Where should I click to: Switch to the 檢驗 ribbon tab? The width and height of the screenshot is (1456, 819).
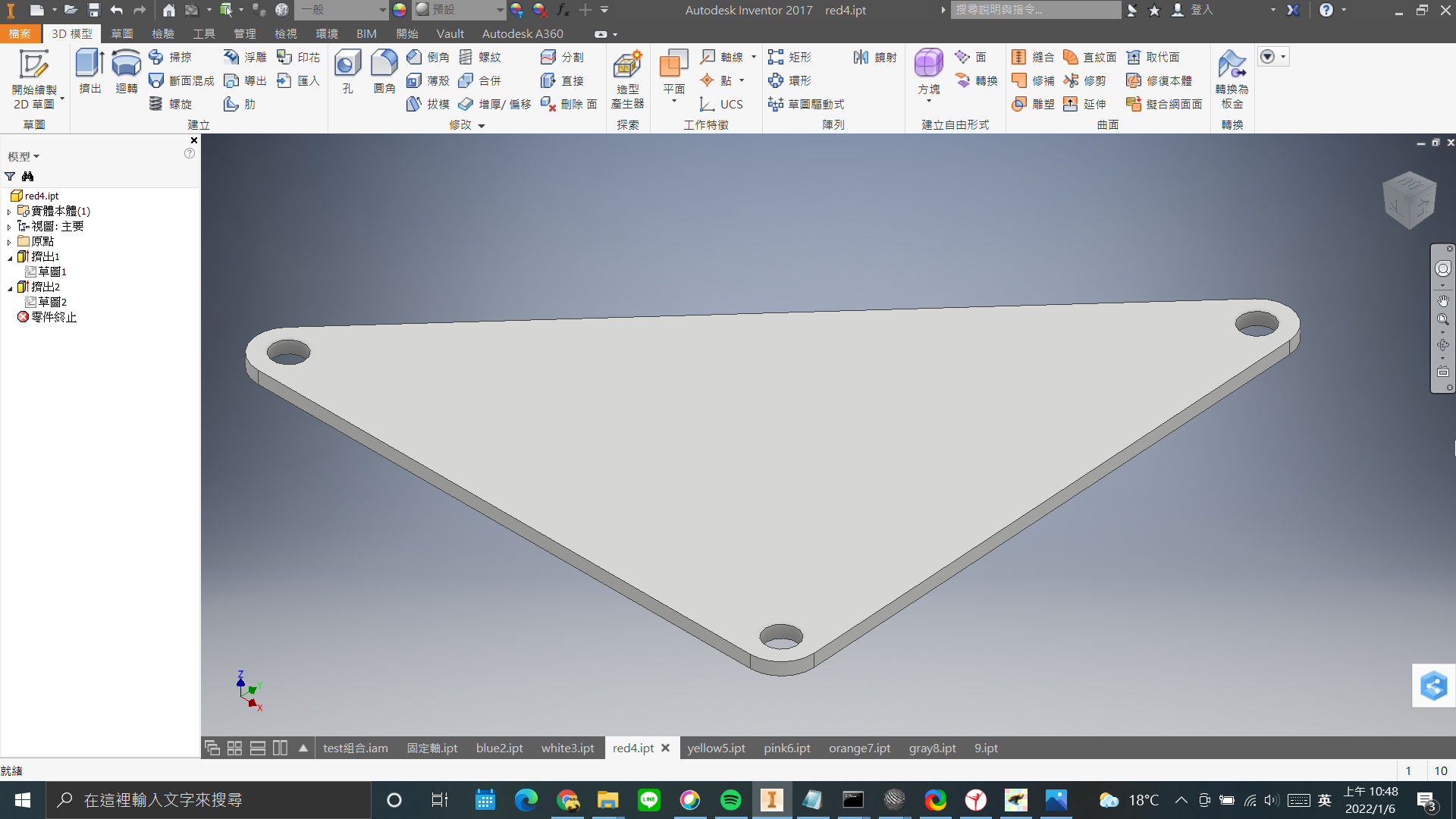tap(162, 33)
